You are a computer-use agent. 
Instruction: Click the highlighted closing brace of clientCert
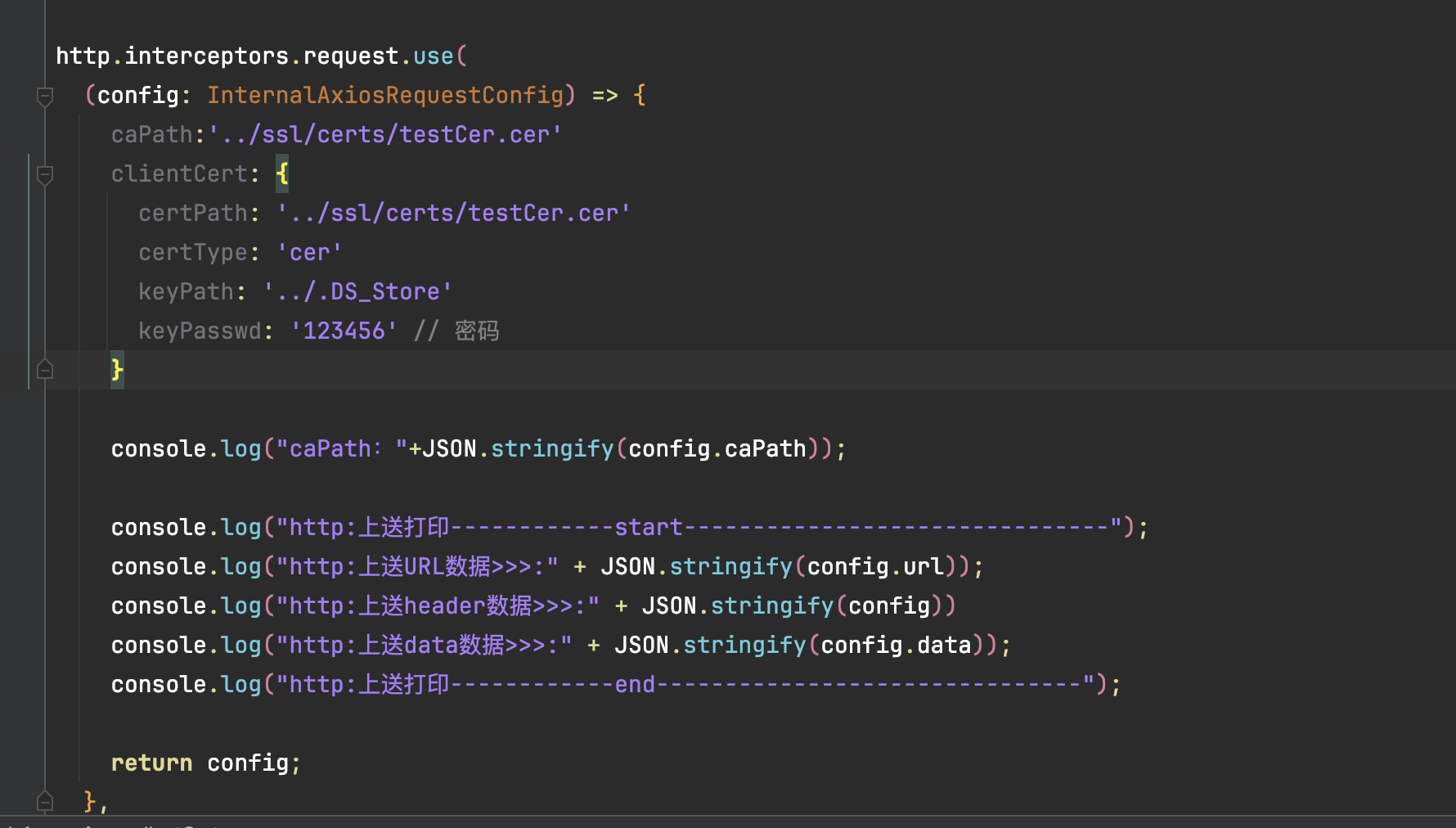[117, 370]
